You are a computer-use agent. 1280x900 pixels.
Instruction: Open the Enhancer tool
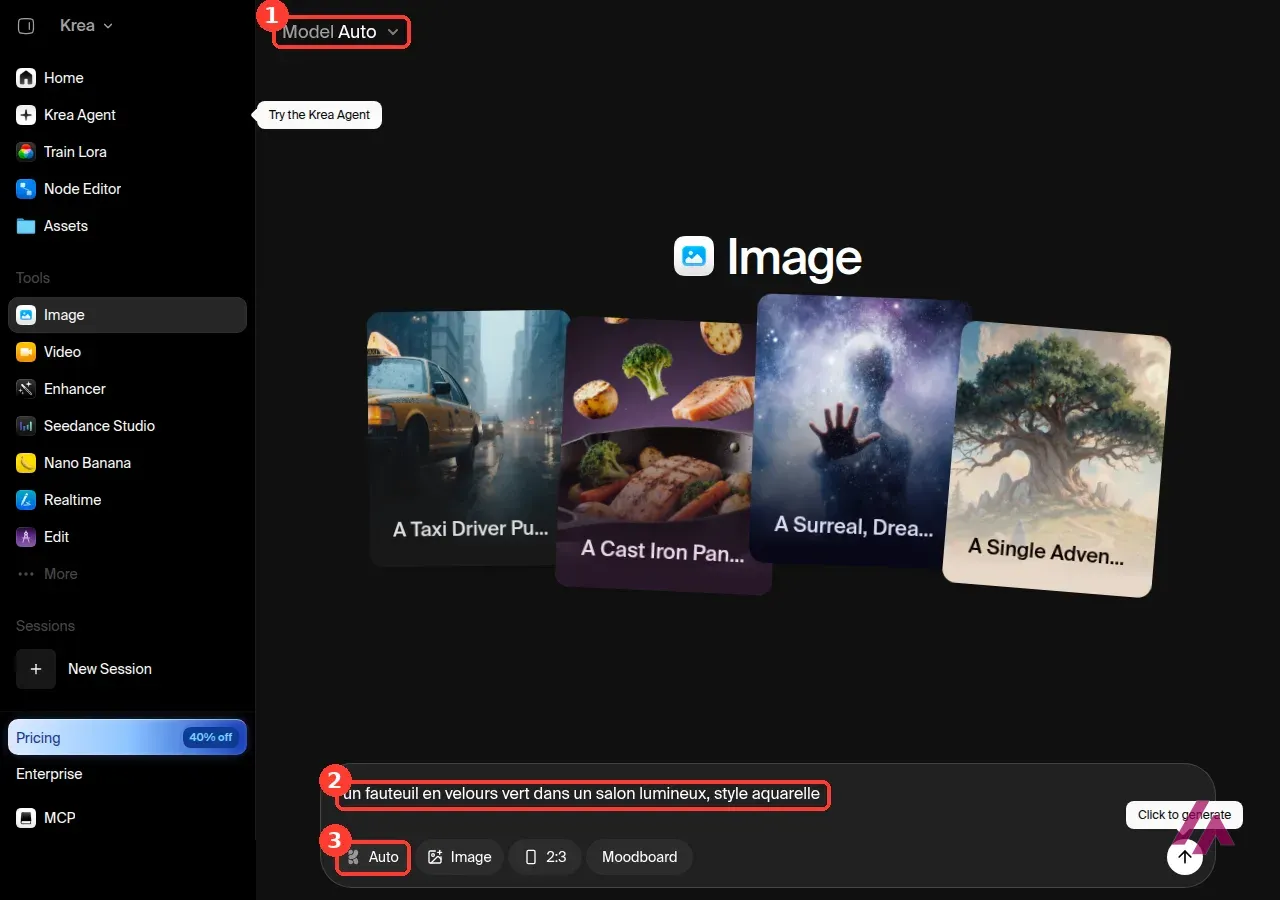coord(127,389)
